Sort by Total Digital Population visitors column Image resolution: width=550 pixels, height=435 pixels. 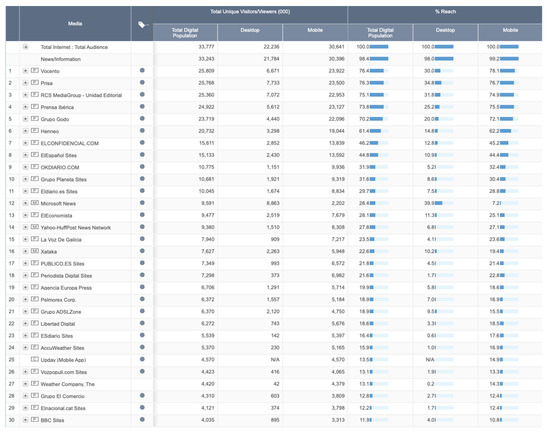tap(185, 33)
